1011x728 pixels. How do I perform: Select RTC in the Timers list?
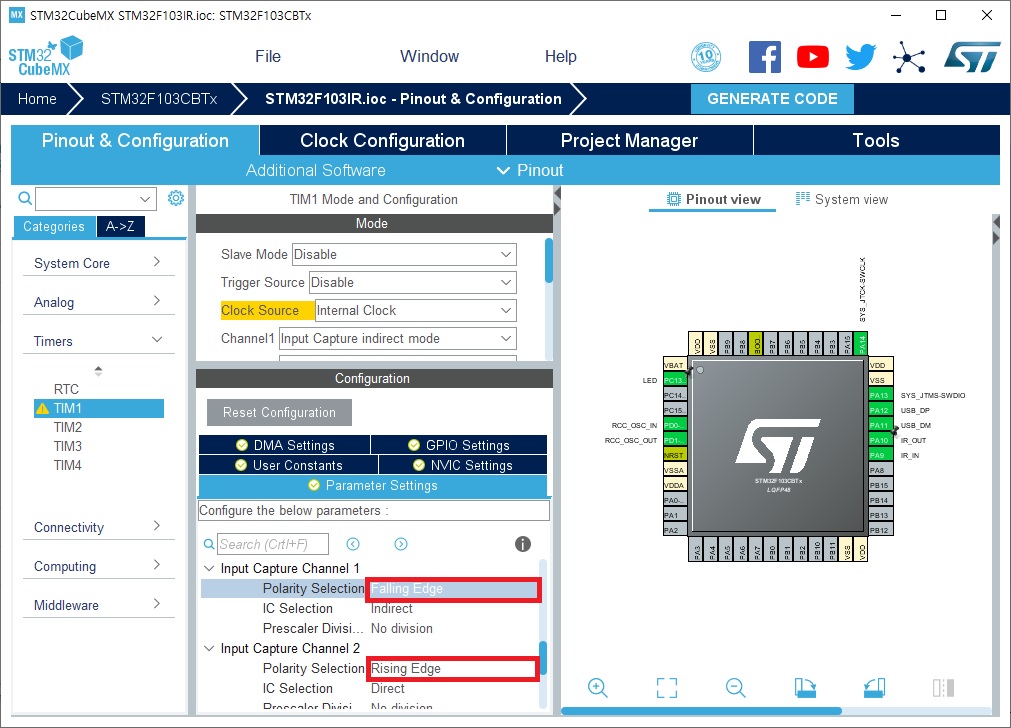[x=66, y=389]
